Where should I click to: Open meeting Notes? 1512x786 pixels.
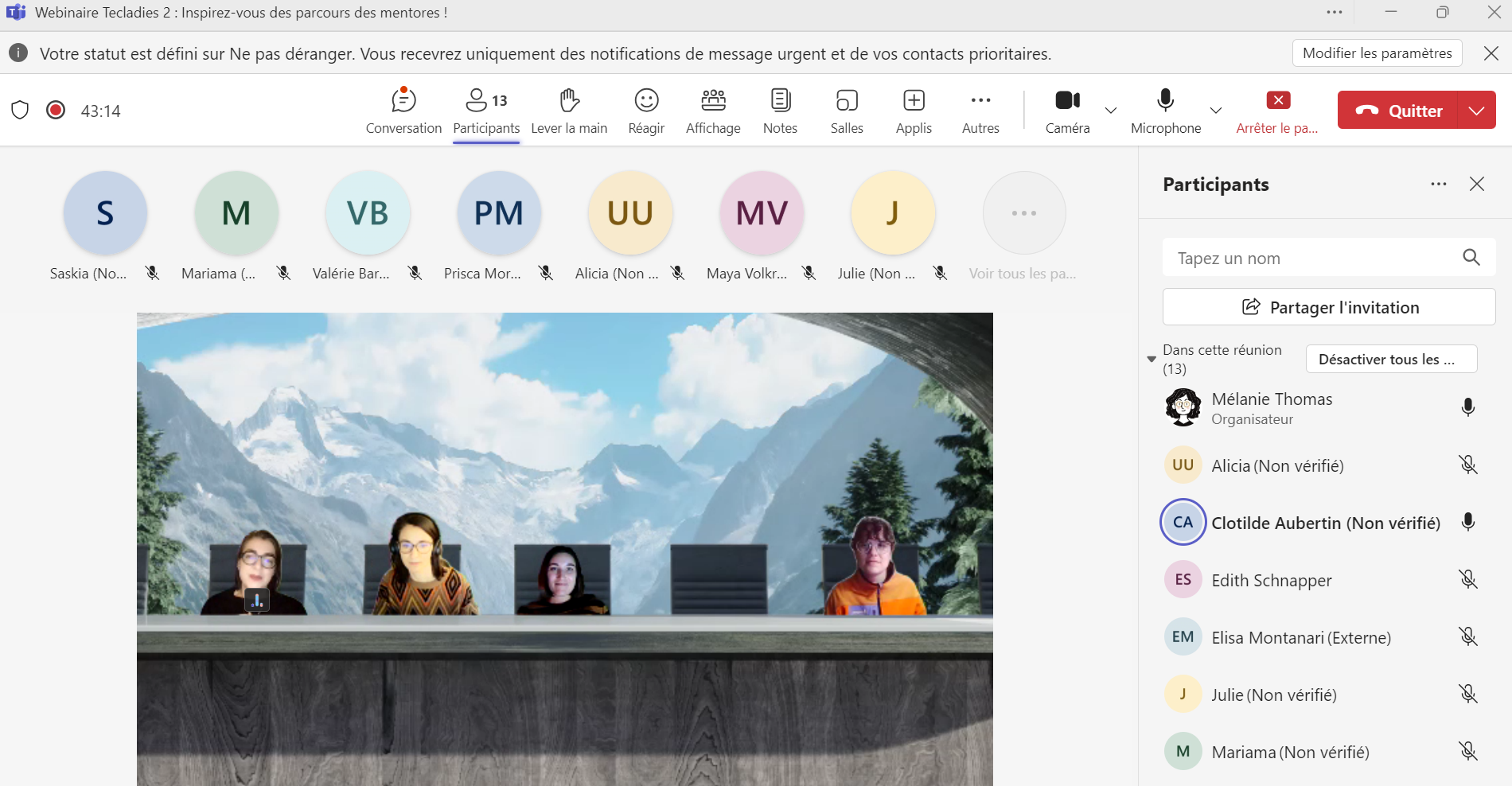[x=780, y=111]
